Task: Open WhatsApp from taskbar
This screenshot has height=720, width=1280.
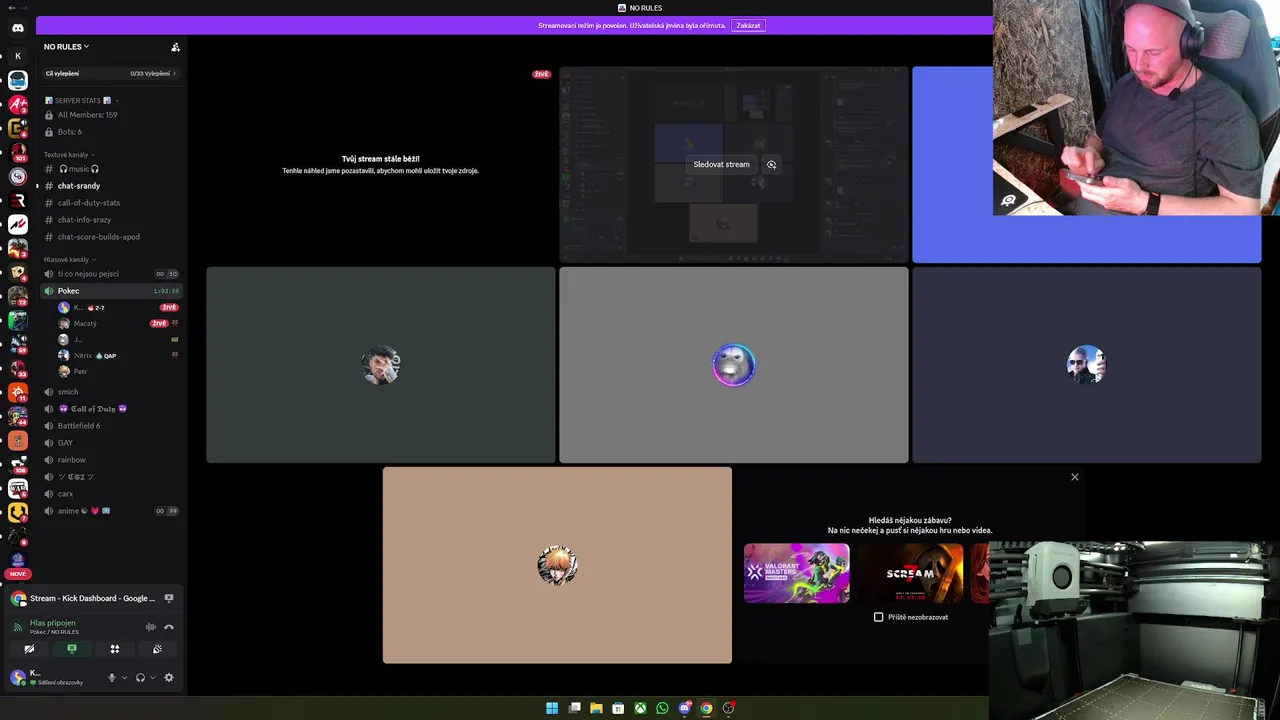Action: pos(662,708)
